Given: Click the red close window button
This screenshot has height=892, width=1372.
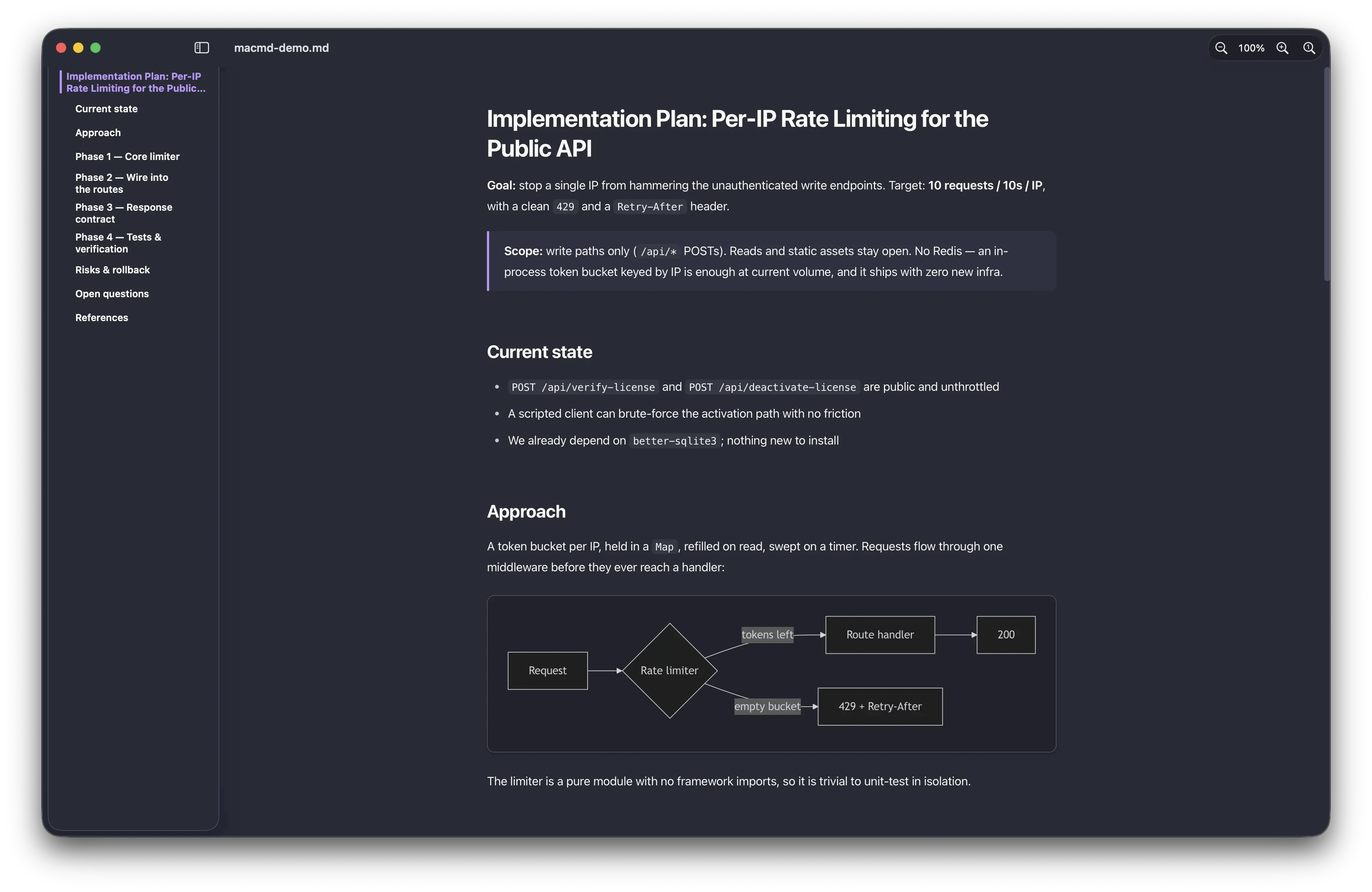Looking at the screenshot, I should coord(61,48).
